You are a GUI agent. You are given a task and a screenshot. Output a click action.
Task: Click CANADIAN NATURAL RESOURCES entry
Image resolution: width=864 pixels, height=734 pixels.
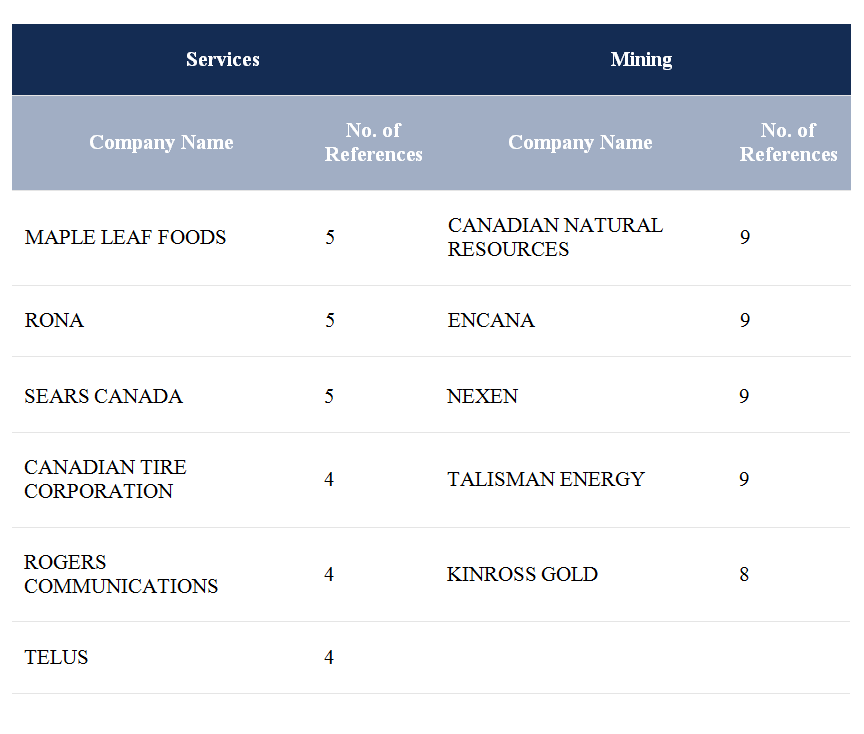(554, 238)
